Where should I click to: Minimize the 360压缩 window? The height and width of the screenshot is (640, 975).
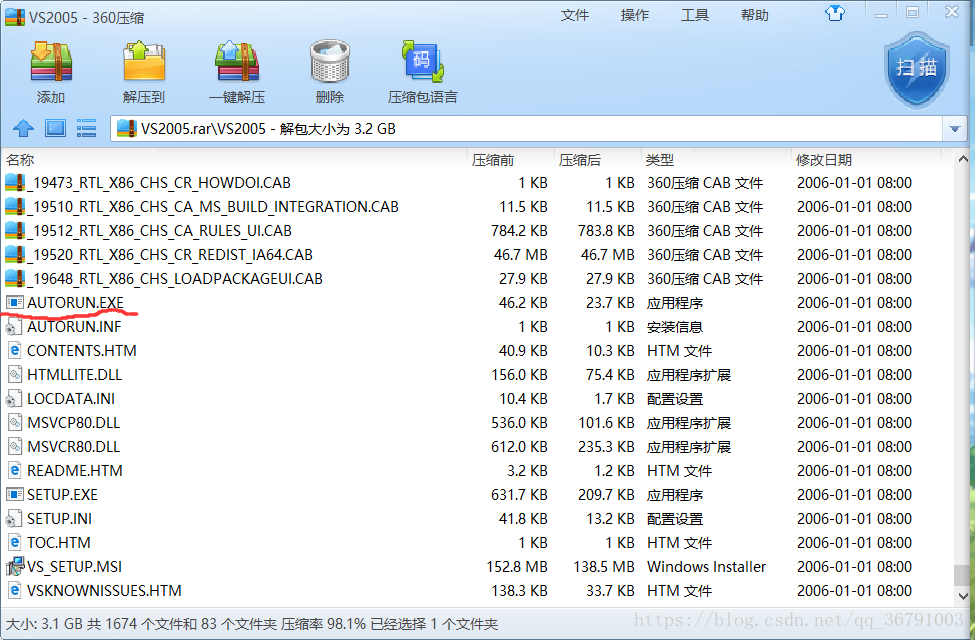[x=881, y=14]
